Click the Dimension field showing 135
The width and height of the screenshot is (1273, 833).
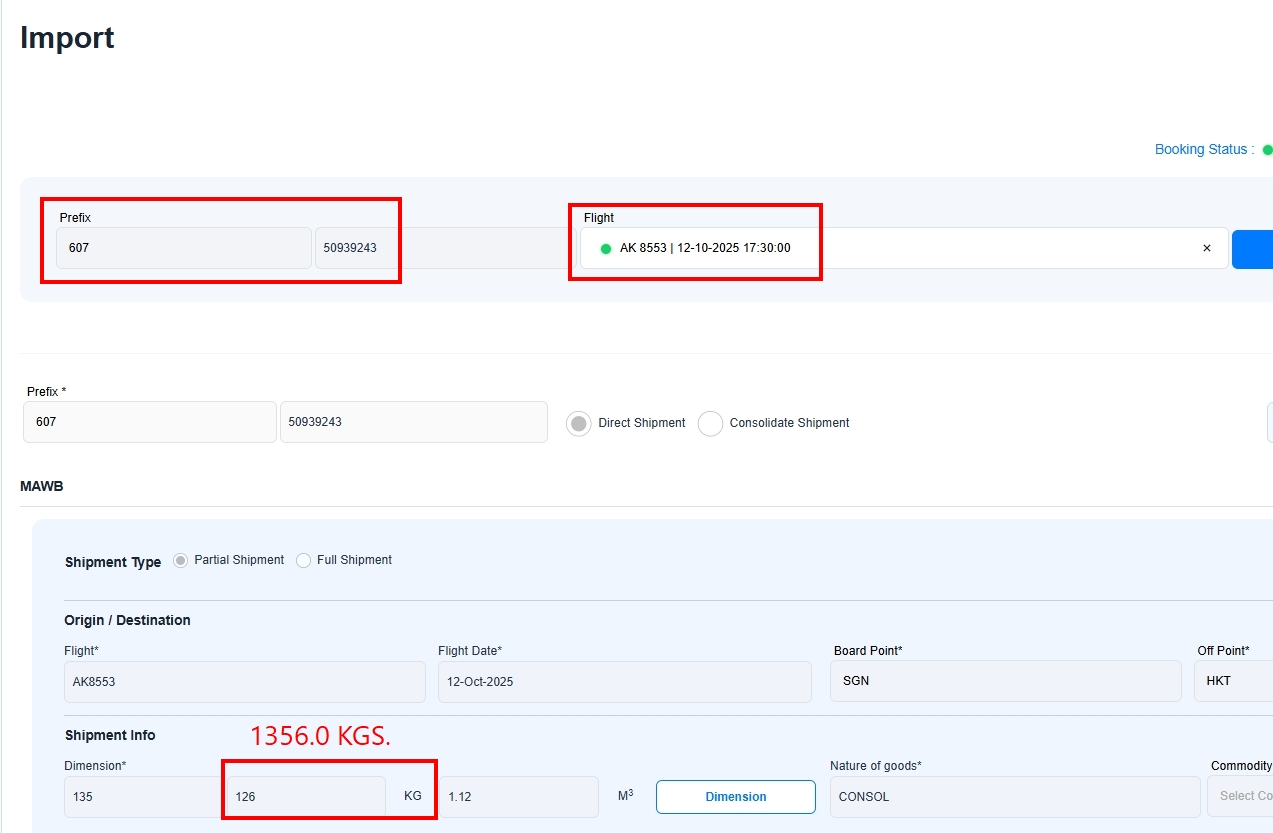[142, 797]
